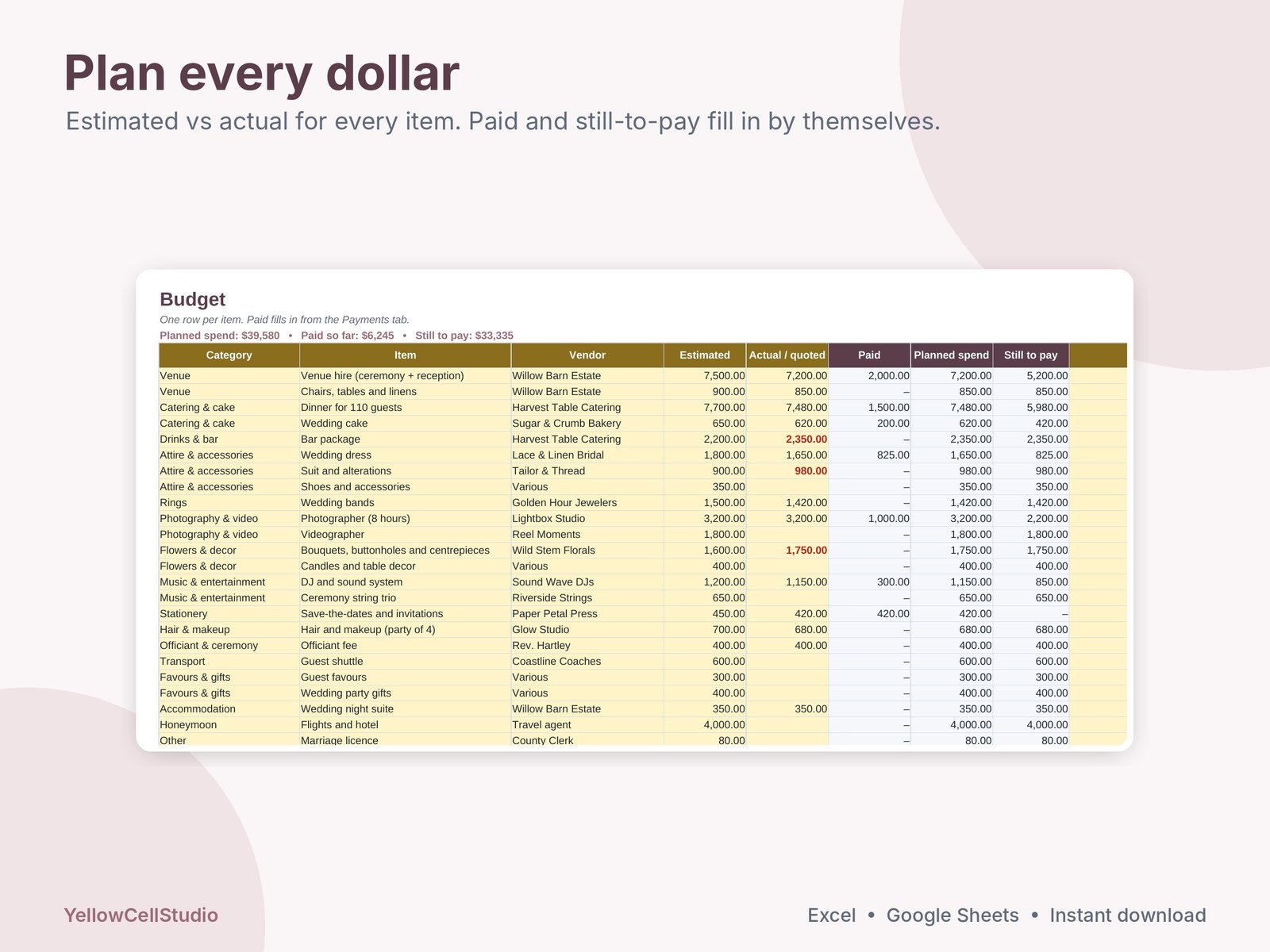
Task: Select the 'Candles and table decor' cell
Action: [405, 566]
